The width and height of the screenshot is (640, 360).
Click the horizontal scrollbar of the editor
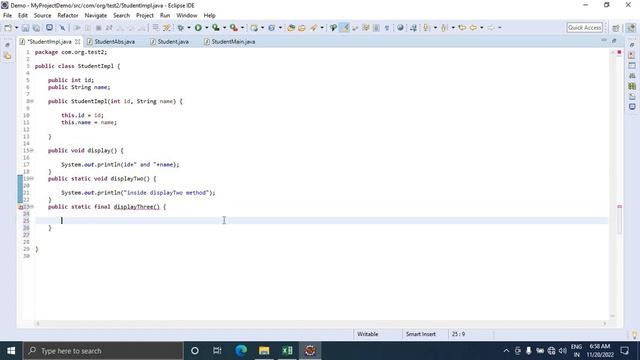click(321, 324)
